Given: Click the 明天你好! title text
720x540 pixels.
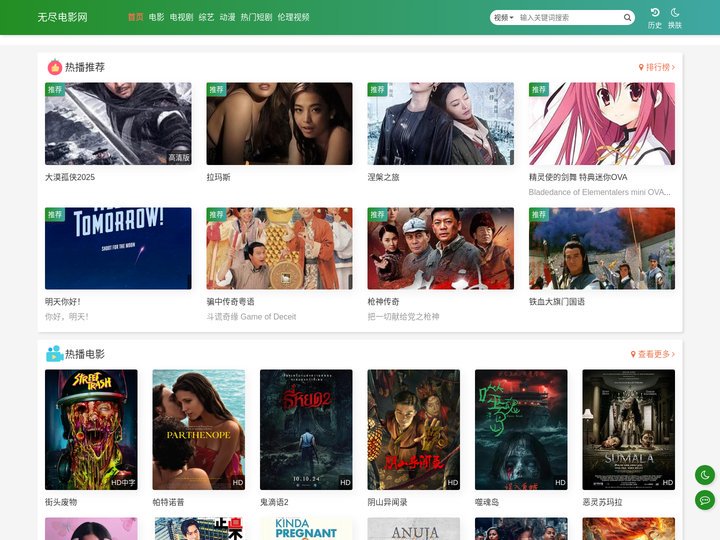Looking at the screenshot, I should tap(63, 302).
